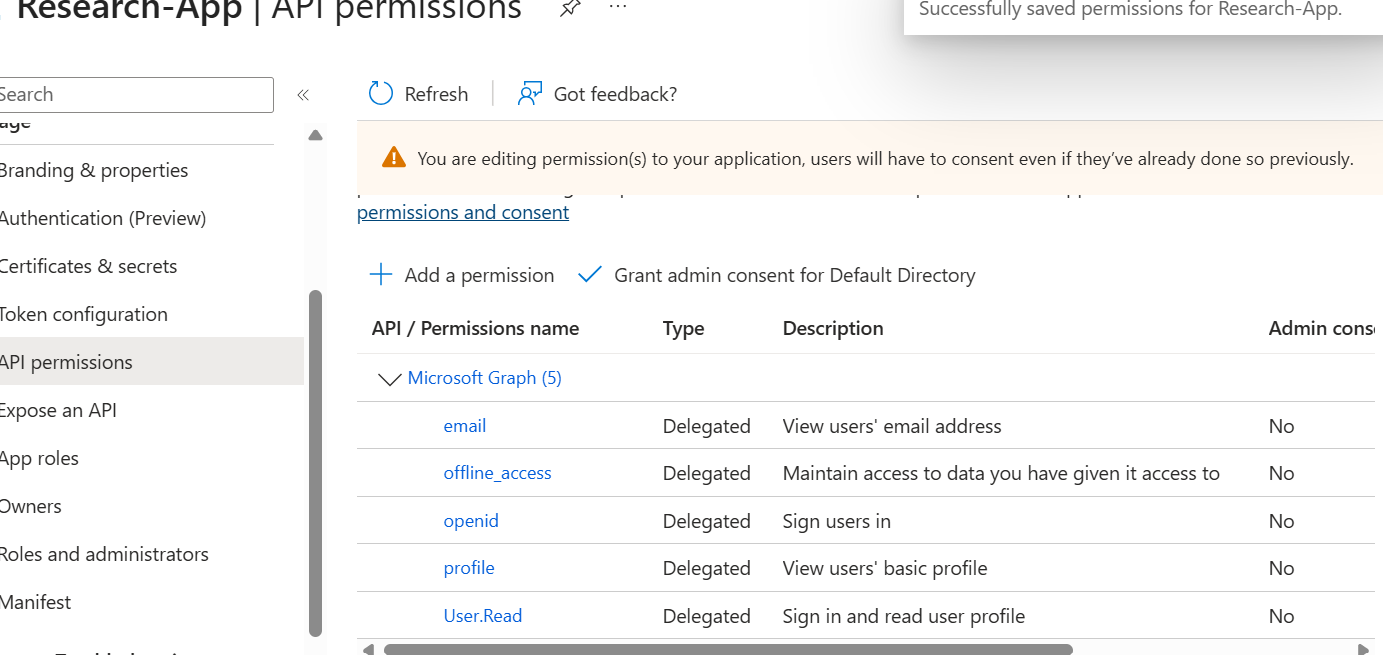Click 'View users' basic profile' description
The image size is (1383, 655).
(885, 568)
